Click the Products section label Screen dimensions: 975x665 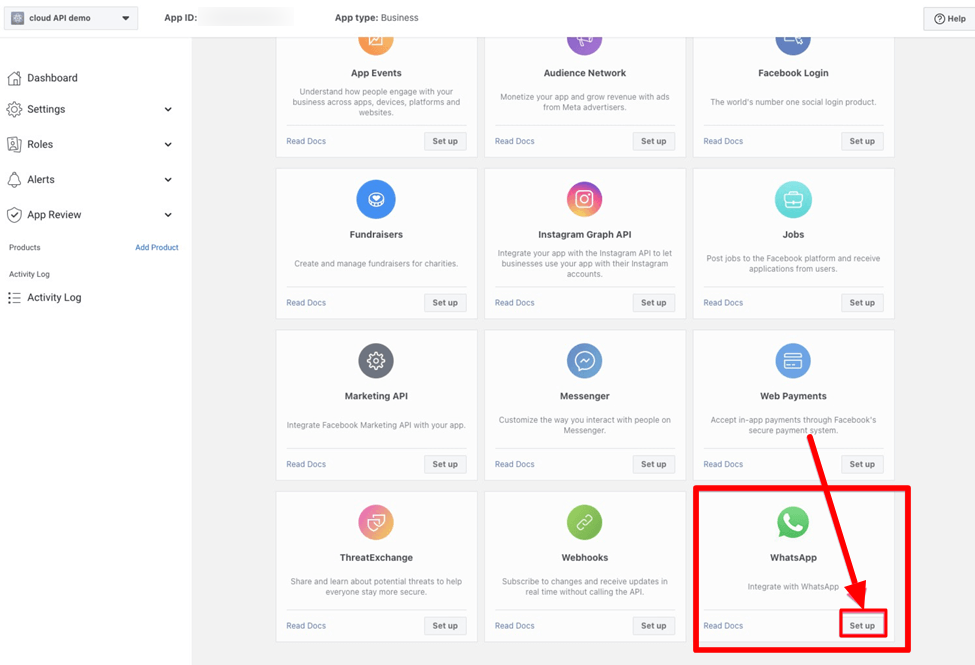point(25,248)
